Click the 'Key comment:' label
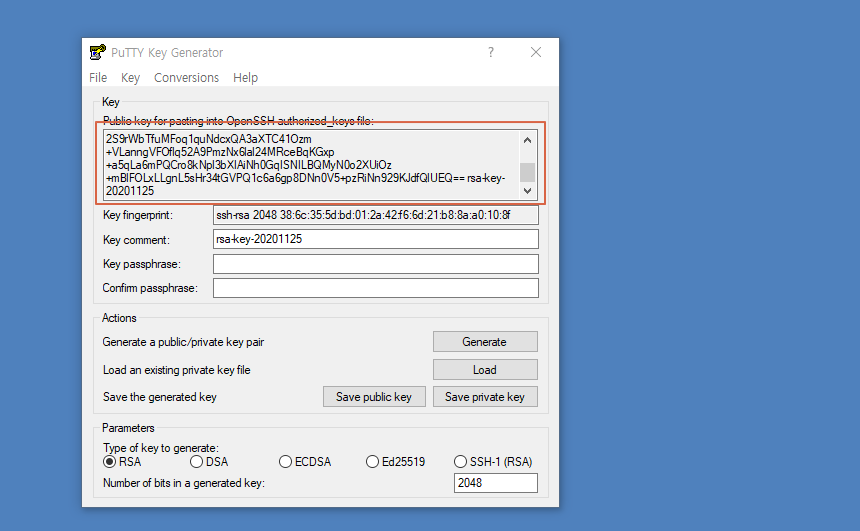 click(x=136, y=240)
